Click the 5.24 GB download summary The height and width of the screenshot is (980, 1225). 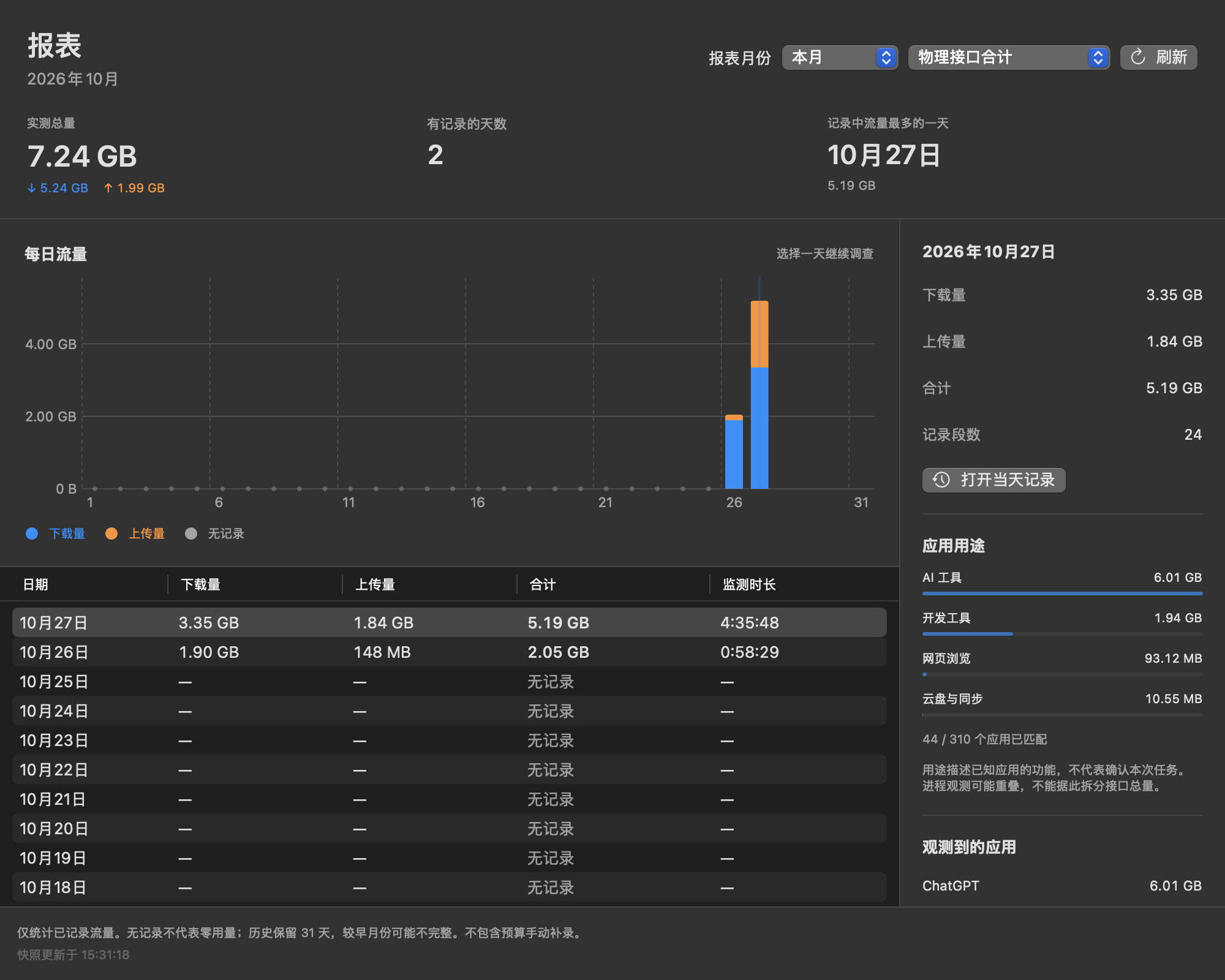point(58,188)
